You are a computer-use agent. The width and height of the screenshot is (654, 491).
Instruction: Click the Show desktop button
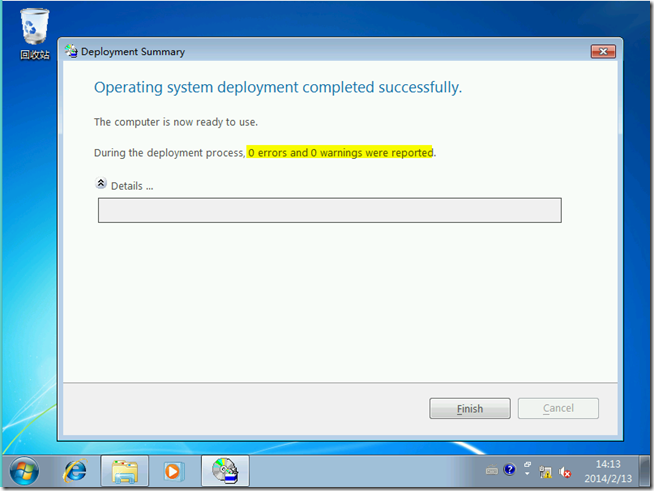[645, 471]
